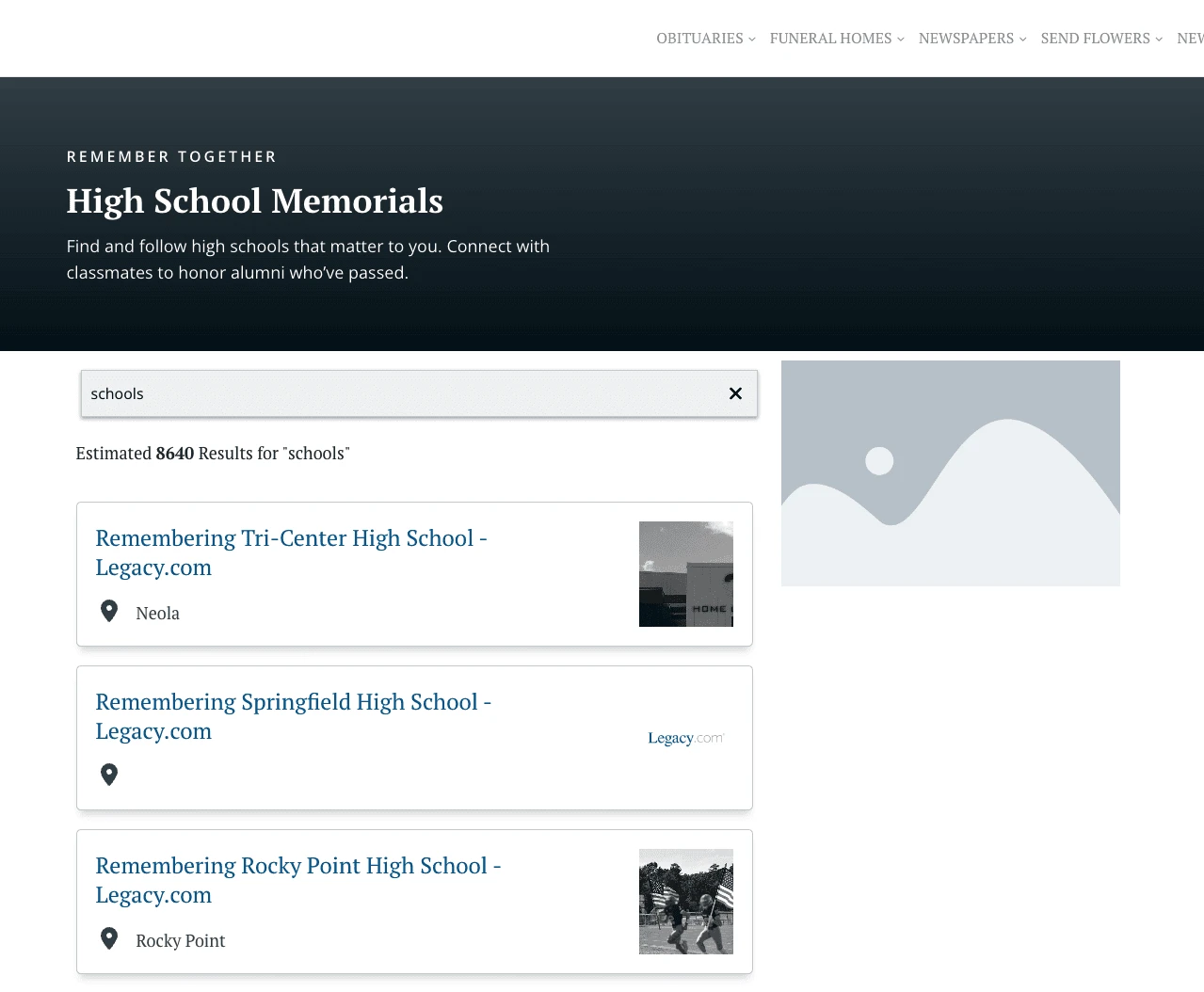Expand the Funeral Homes dropdown chevron

coord(901,40)
